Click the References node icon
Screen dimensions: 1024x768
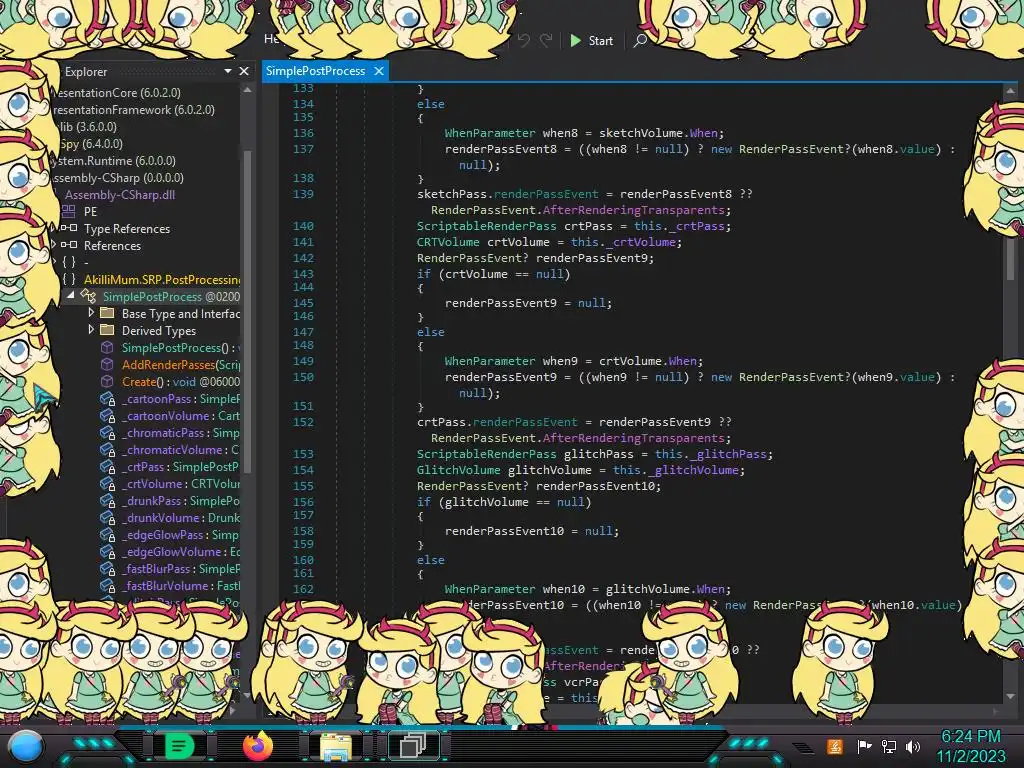tap(69, 245)
